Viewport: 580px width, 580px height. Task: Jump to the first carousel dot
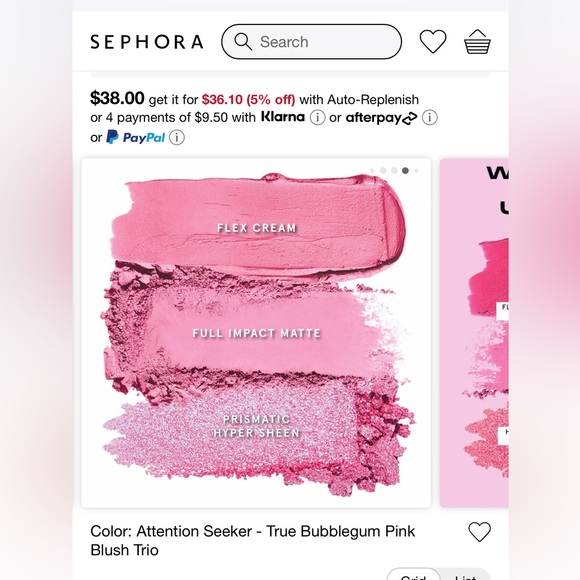(x=372, y=171)
